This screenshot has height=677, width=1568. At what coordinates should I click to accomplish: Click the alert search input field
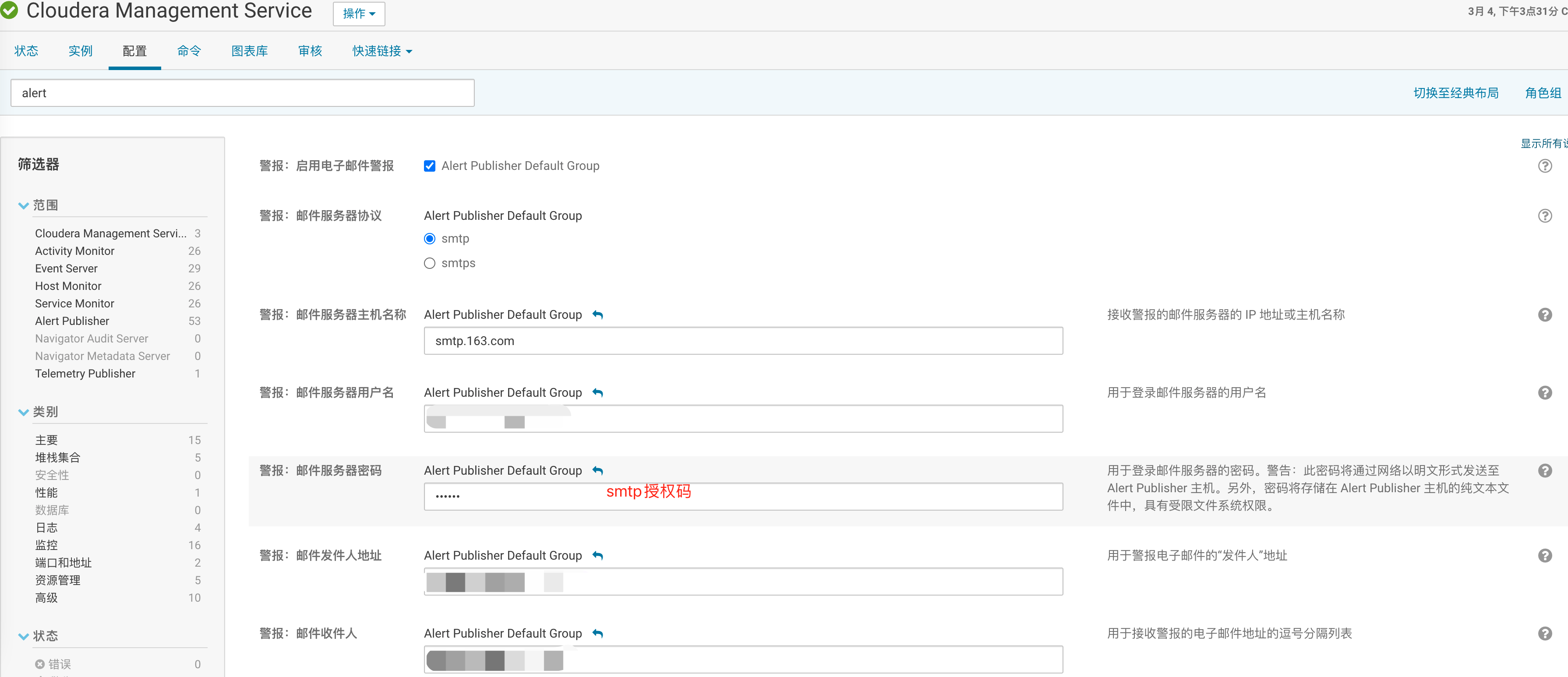tap(242, 93)
